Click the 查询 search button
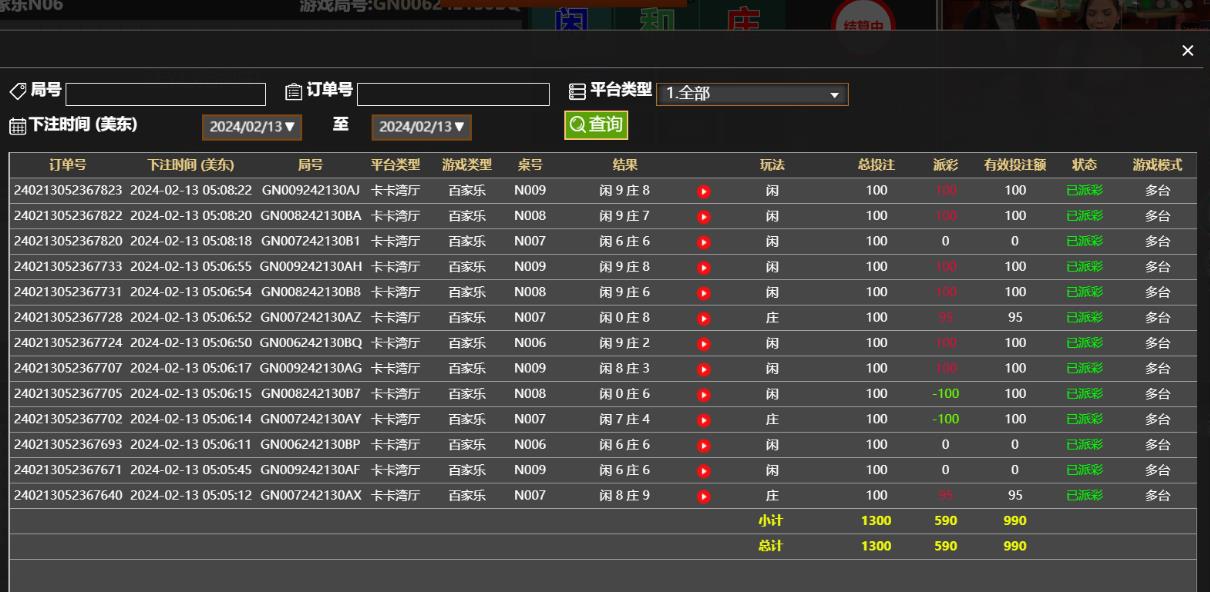The height and width of the screenshot is (592, 1210). (x=596, y=125)
